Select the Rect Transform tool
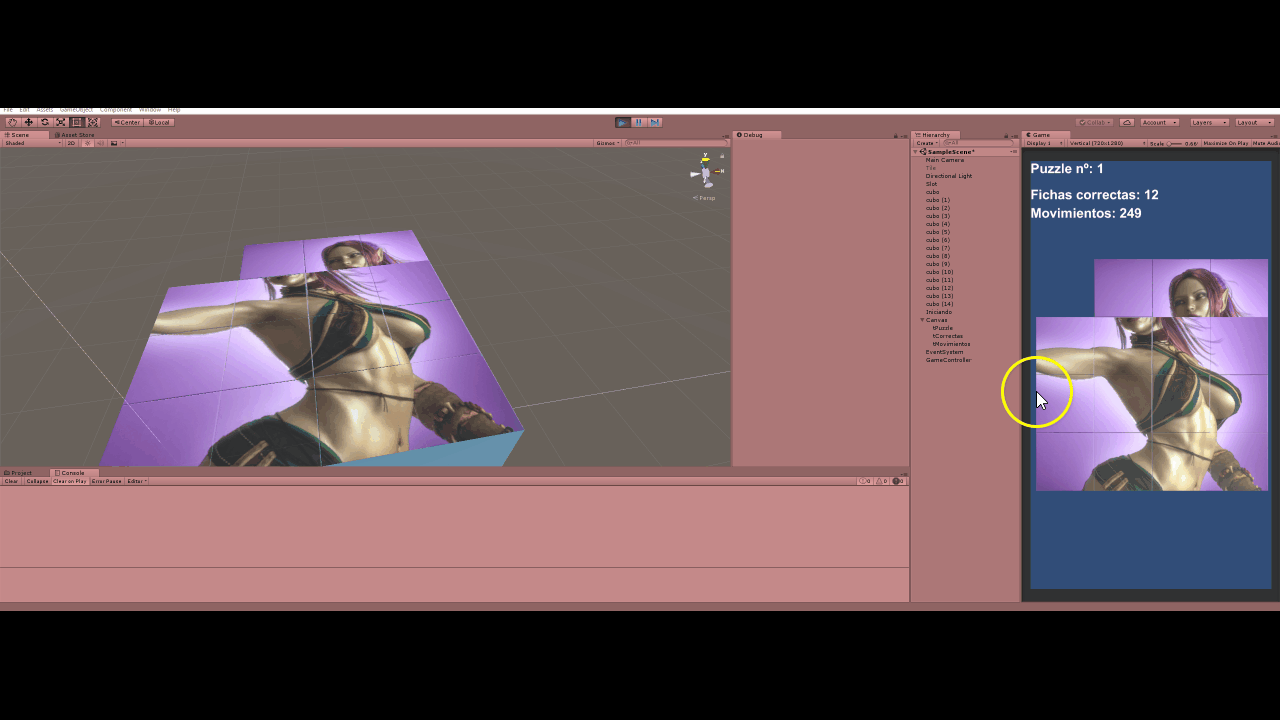Screen dimensions: 1280x720 77,122
